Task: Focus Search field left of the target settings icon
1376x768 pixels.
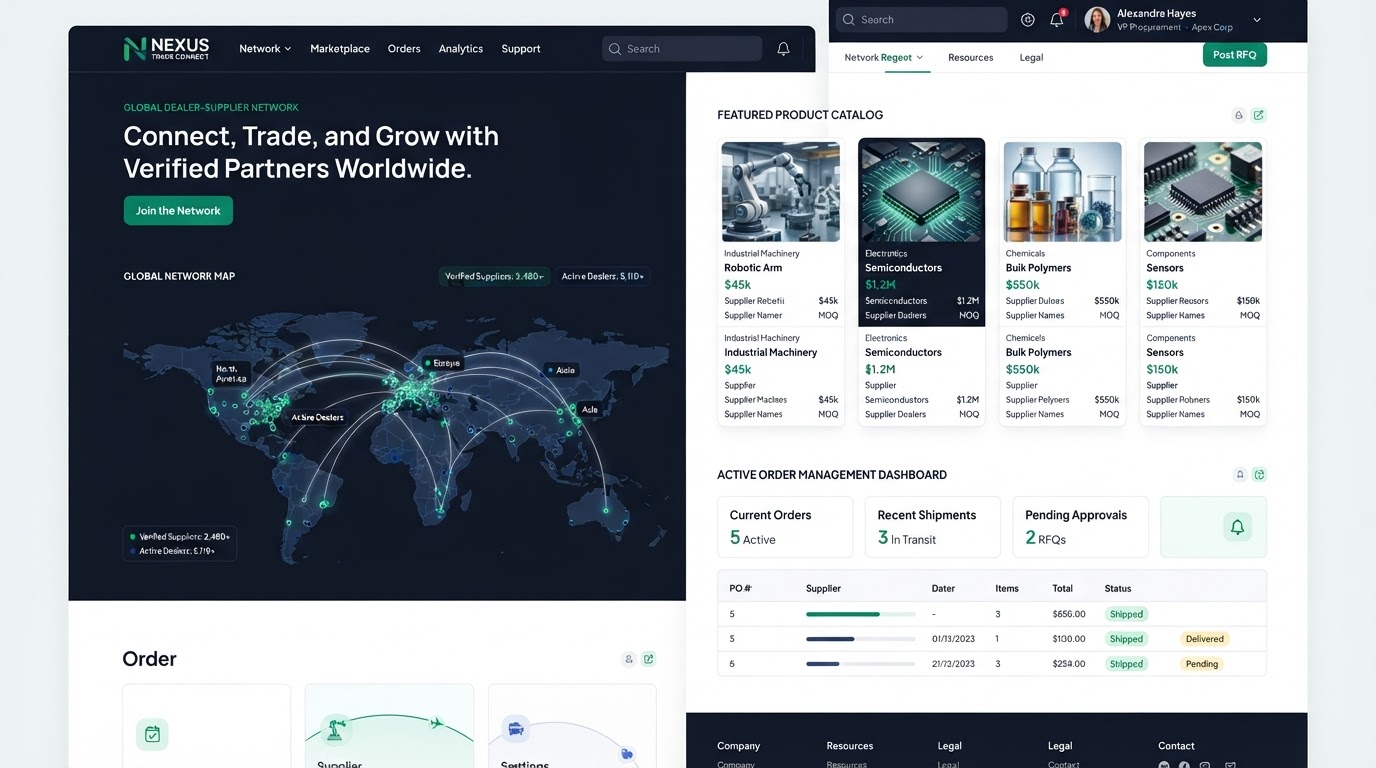Action: [x=922, y=19]
